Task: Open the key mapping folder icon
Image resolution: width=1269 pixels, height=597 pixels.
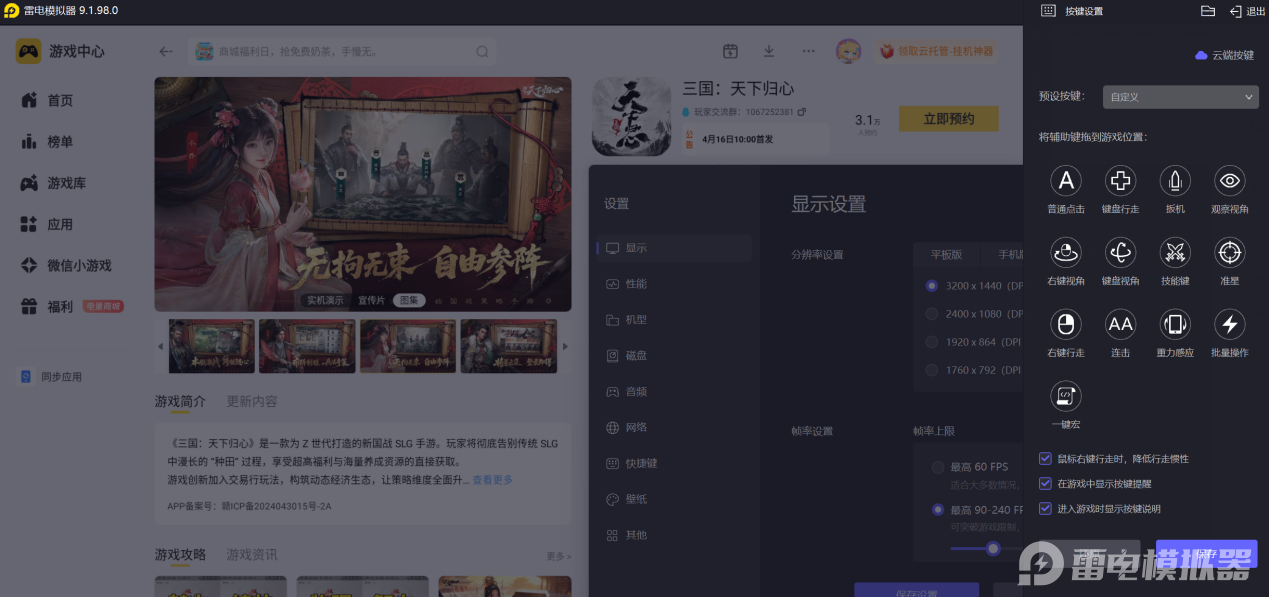Action: point(1207,11)
